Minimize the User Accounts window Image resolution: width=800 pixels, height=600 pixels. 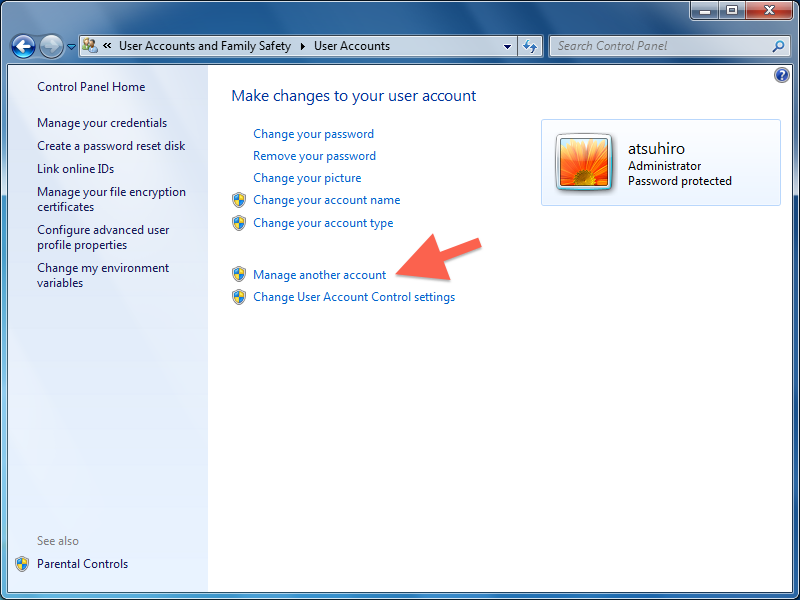(x=705, y=10)
